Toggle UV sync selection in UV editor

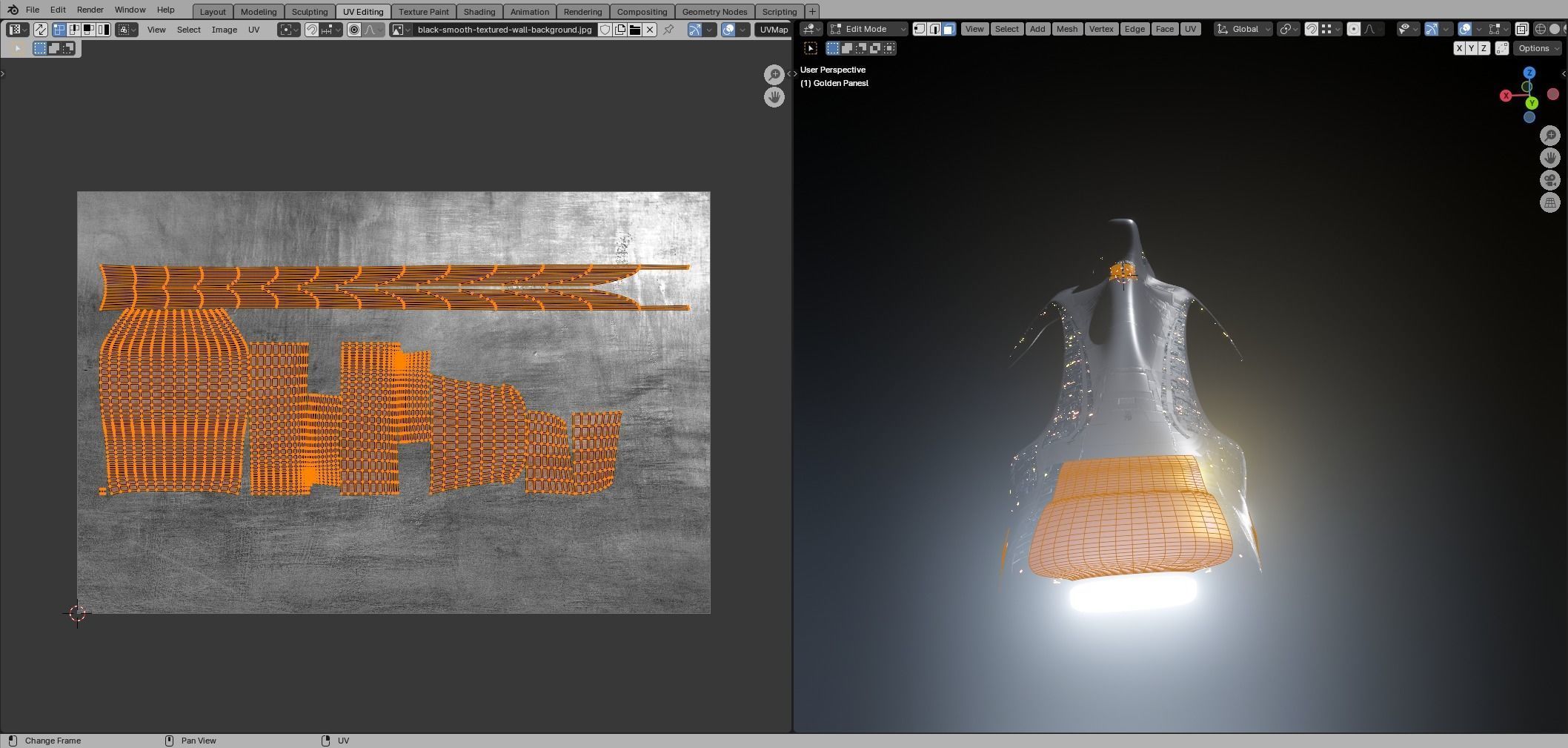point(41,30)
